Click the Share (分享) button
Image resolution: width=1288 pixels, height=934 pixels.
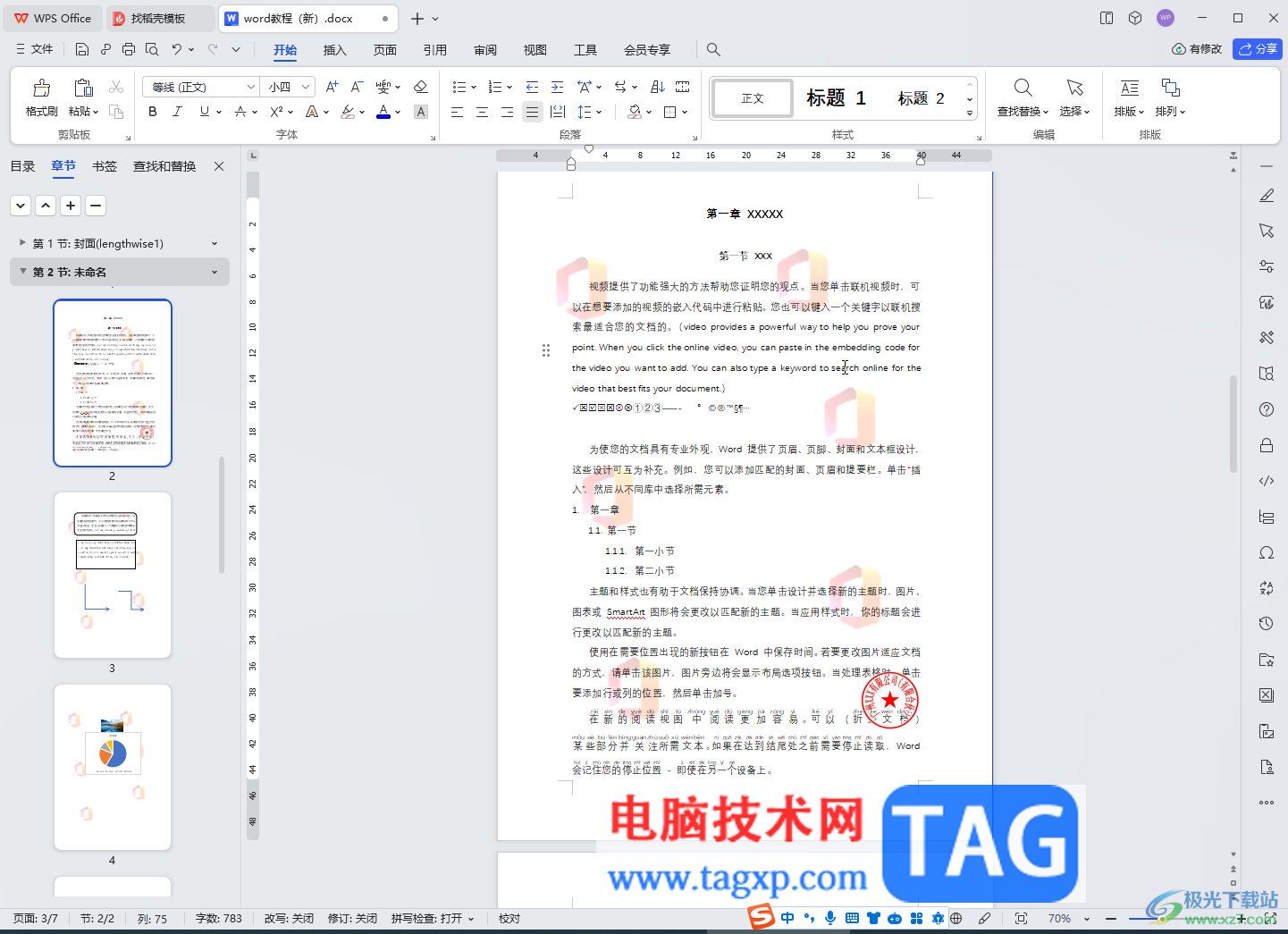[x=1258, y=49]
